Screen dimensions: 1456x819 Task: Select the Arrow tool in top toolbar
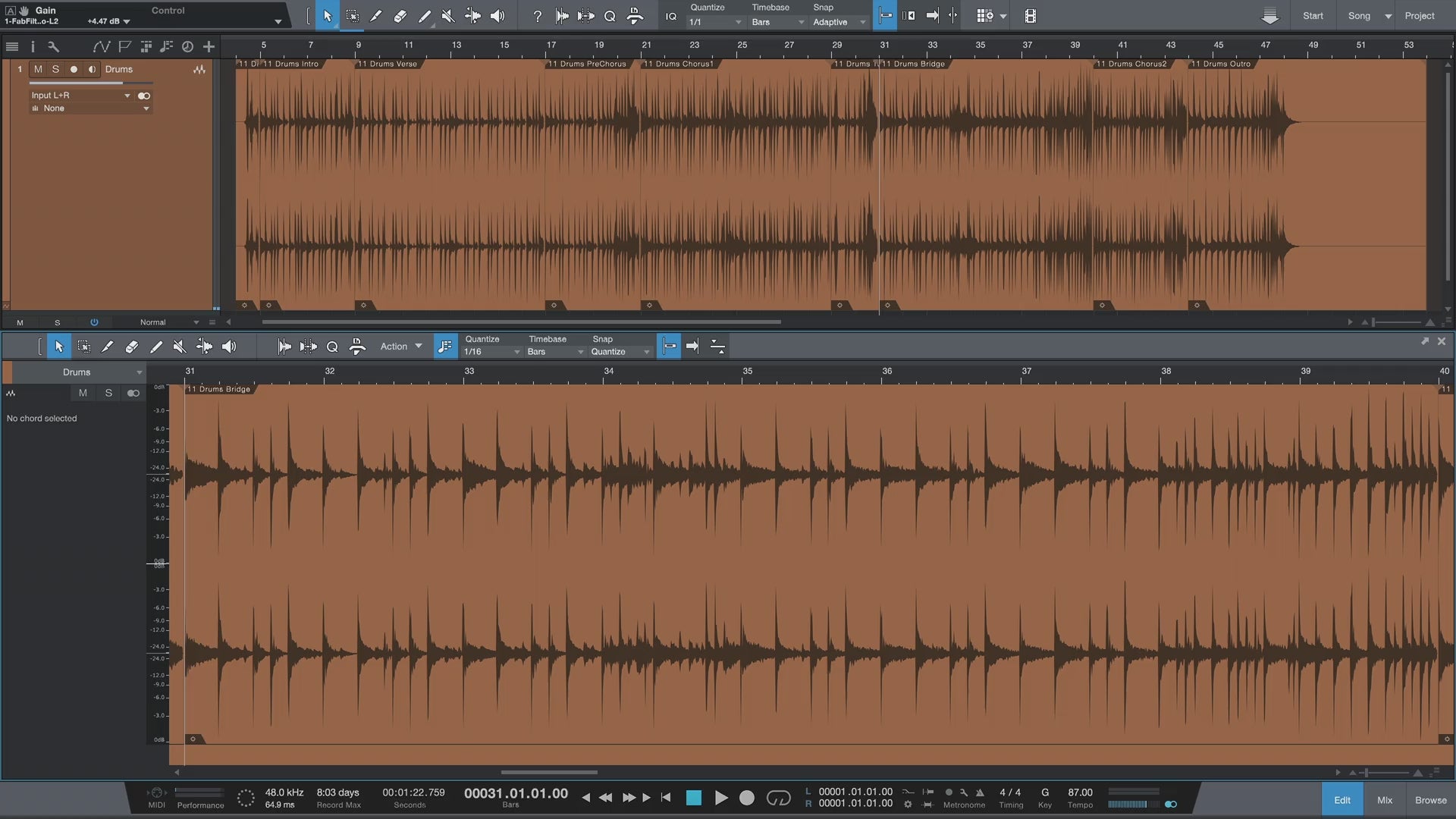[x=328, y=16]
